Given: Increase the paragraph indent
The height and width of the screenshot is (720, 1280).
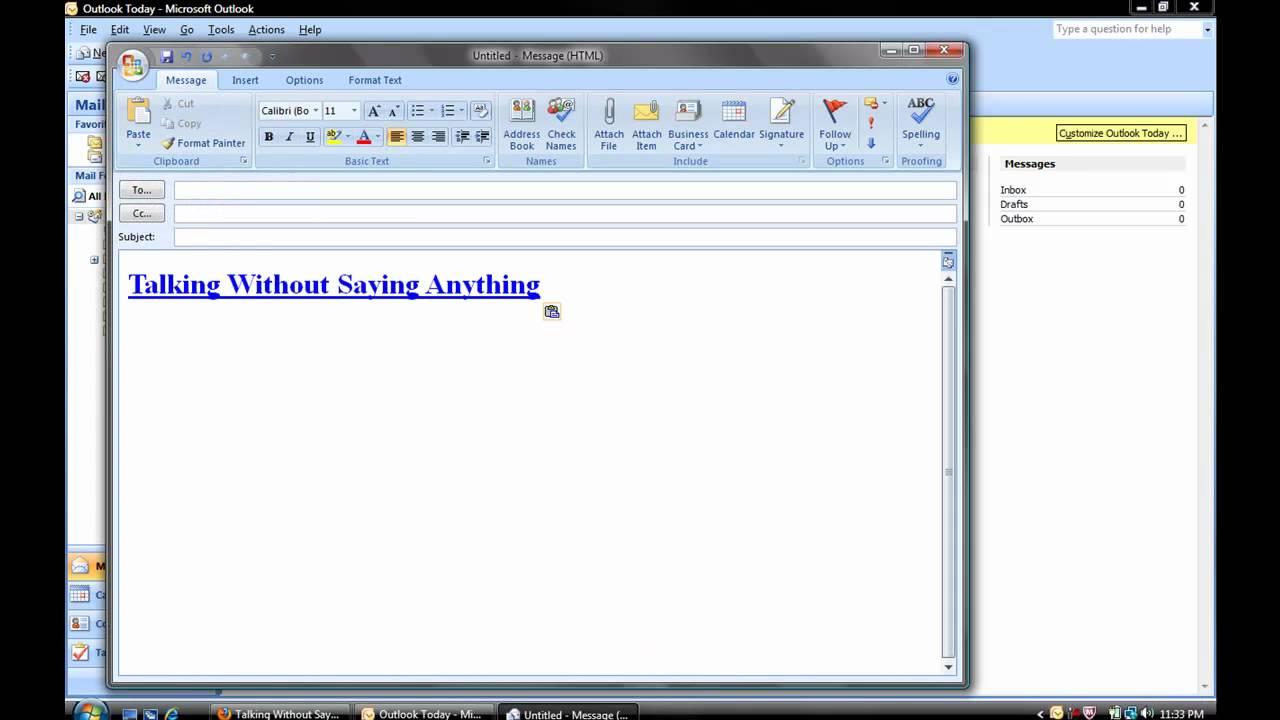Looking at the screenshot, I should [x=482, y=137].
